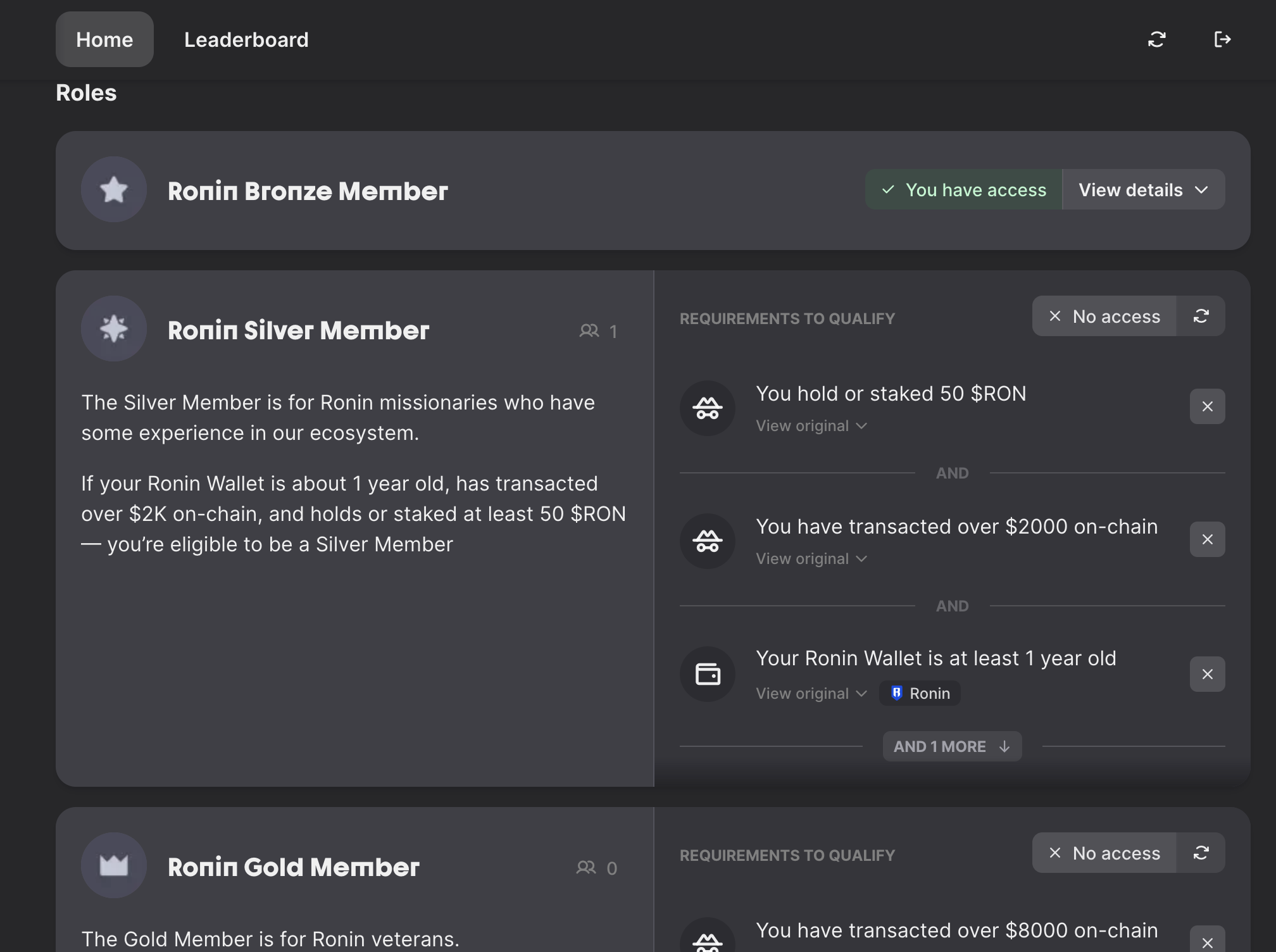This screenshot has width=1276, height=952.
Task: Click the Ronin chain tag
Action: click(x=920, y=693)
